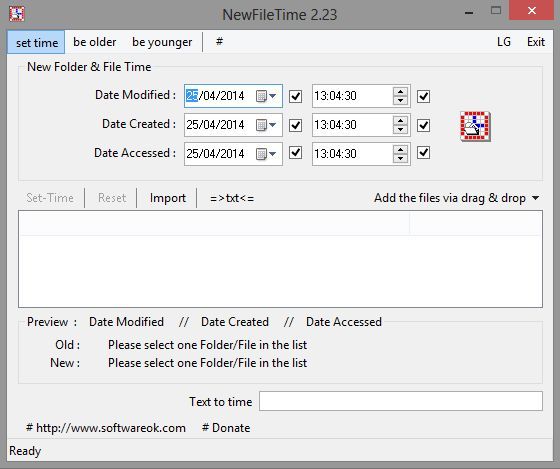Open calendar for Date Accessed

pos(266,154)
